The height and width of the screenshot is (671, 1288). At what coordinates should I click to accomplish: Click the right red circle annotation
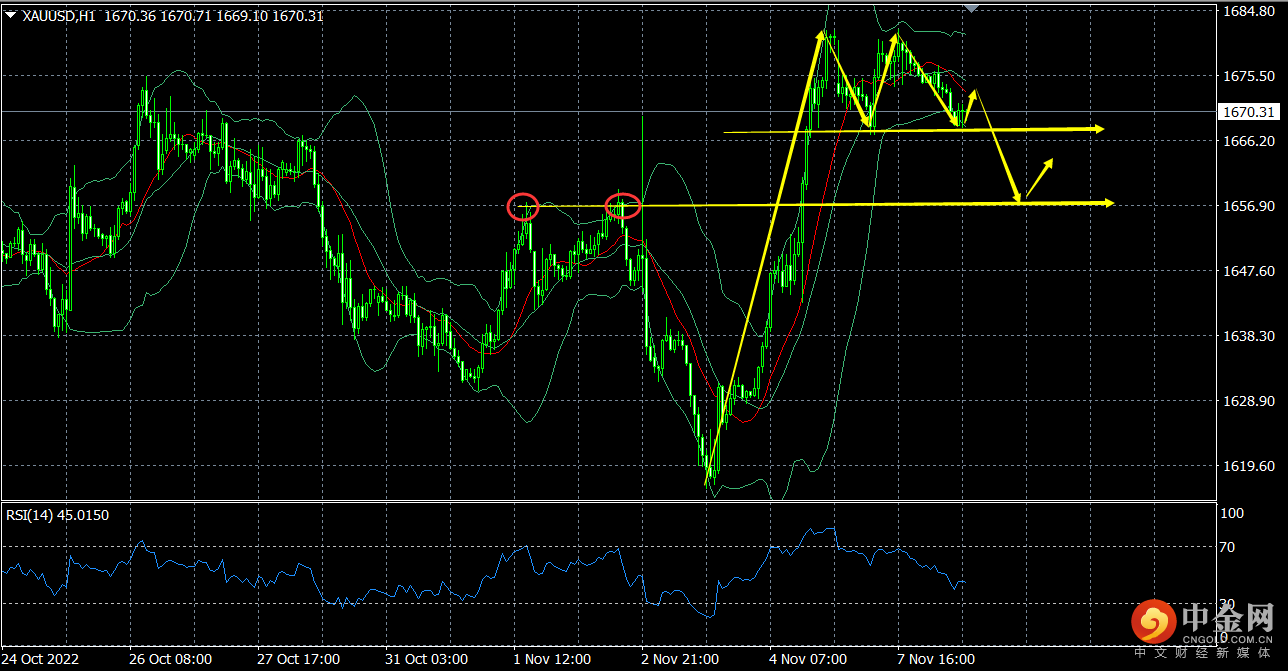[x=623, y=206]
